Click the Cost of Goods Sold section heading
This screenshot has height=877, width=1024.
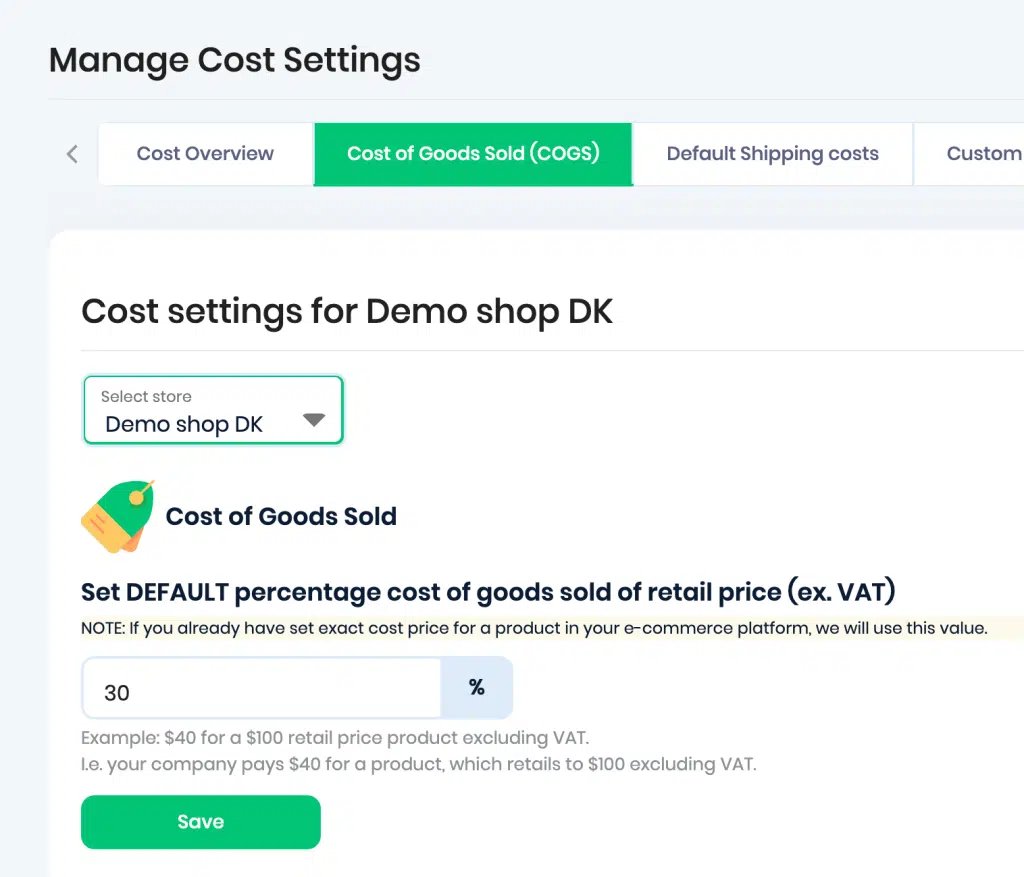(281, 517)
